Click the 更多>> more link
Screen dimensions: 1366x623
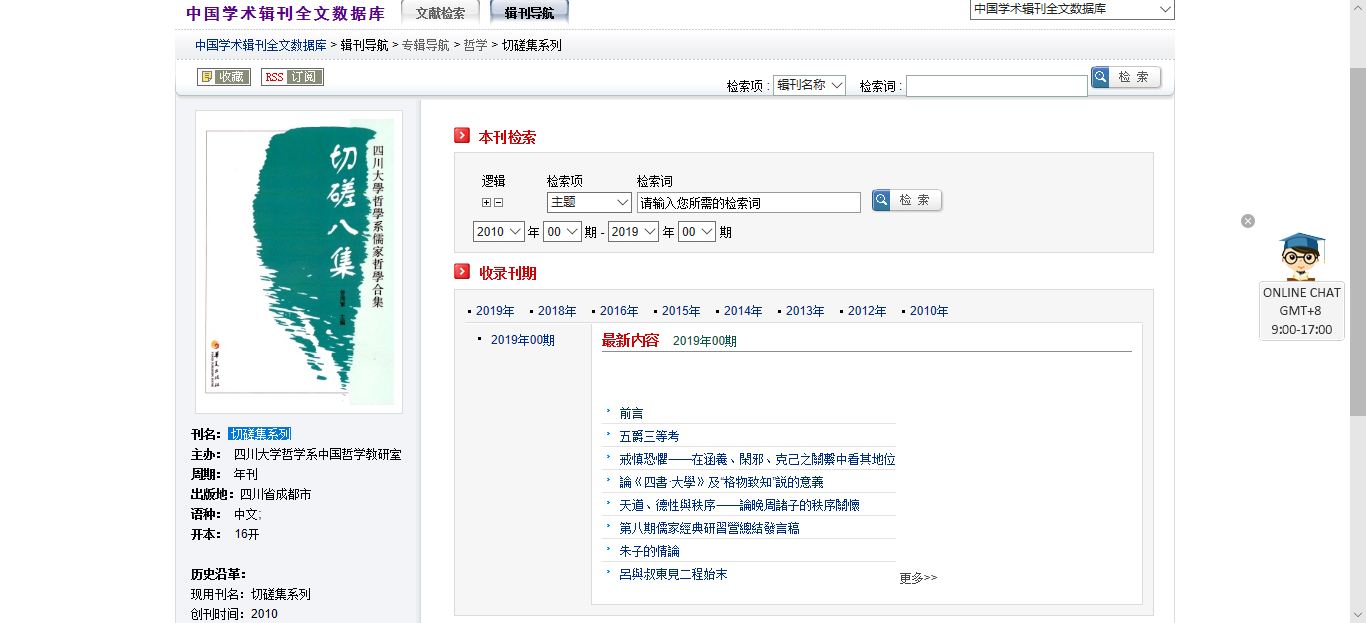(x=918, y=578)
